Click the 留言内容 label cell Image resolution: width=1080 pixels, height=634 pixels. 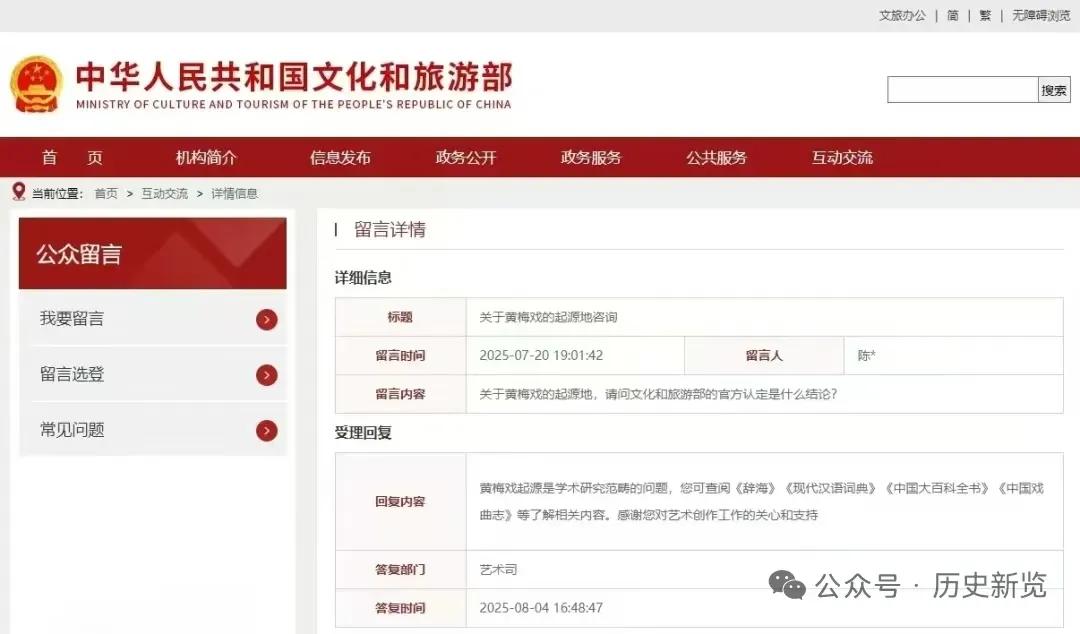(x=400, y=394)
